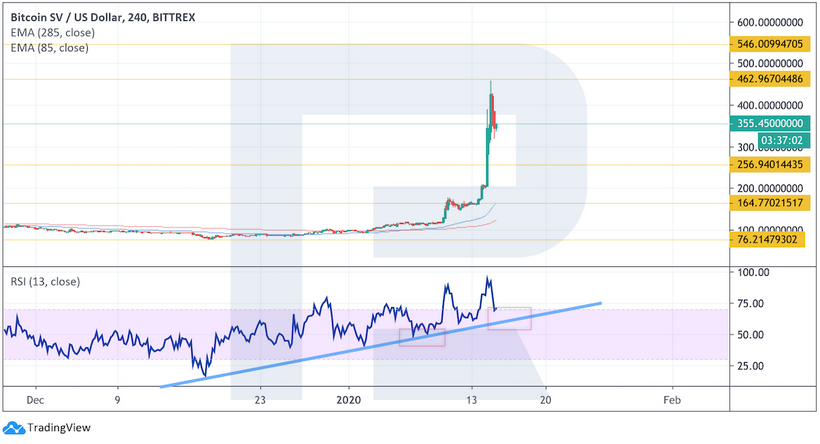
Task: Click the TradingView cloud logo icon
Action: coord(14,427)
